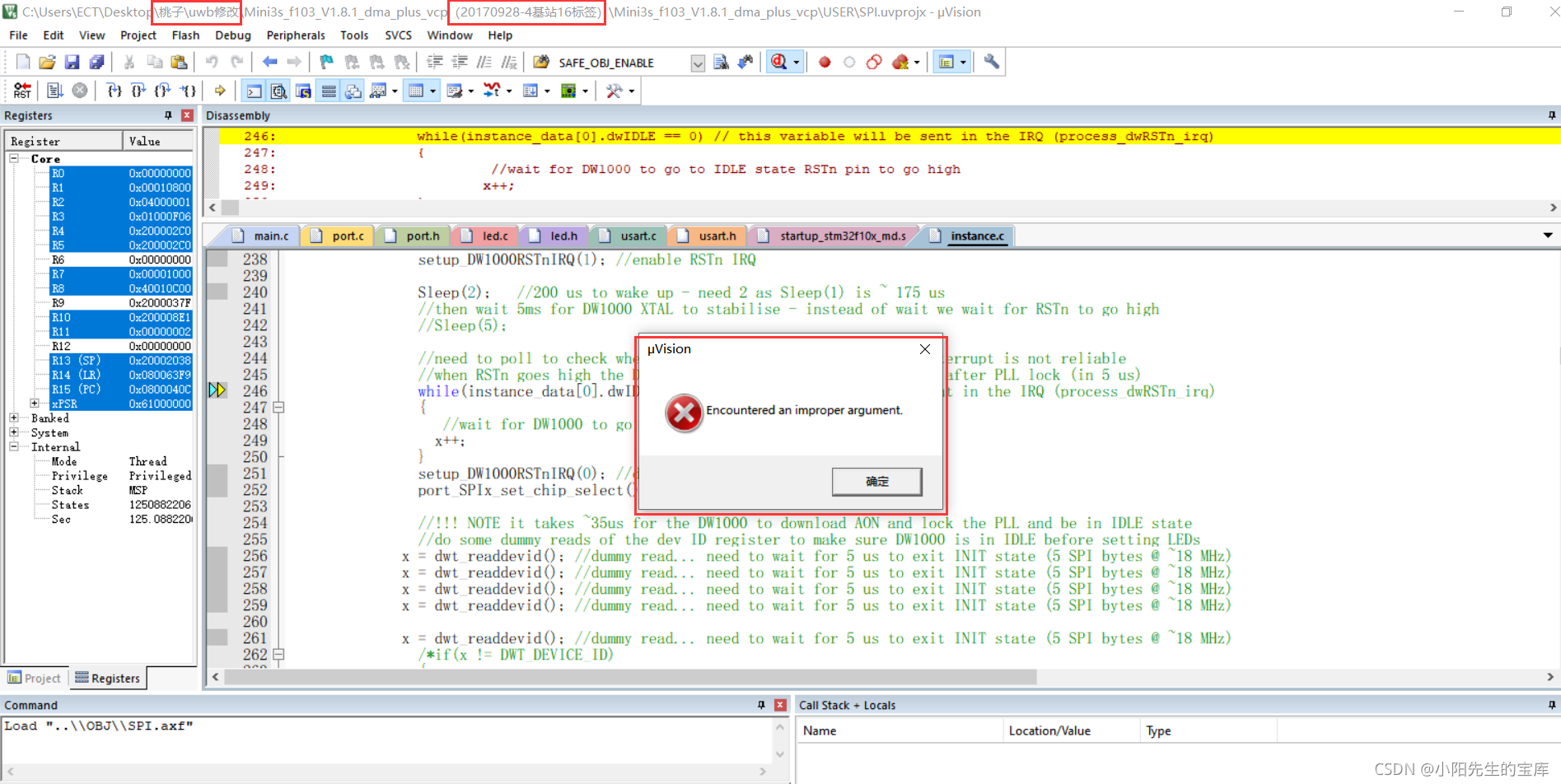Pin the Command panel

pyautogui.click(x=761, y=705)
